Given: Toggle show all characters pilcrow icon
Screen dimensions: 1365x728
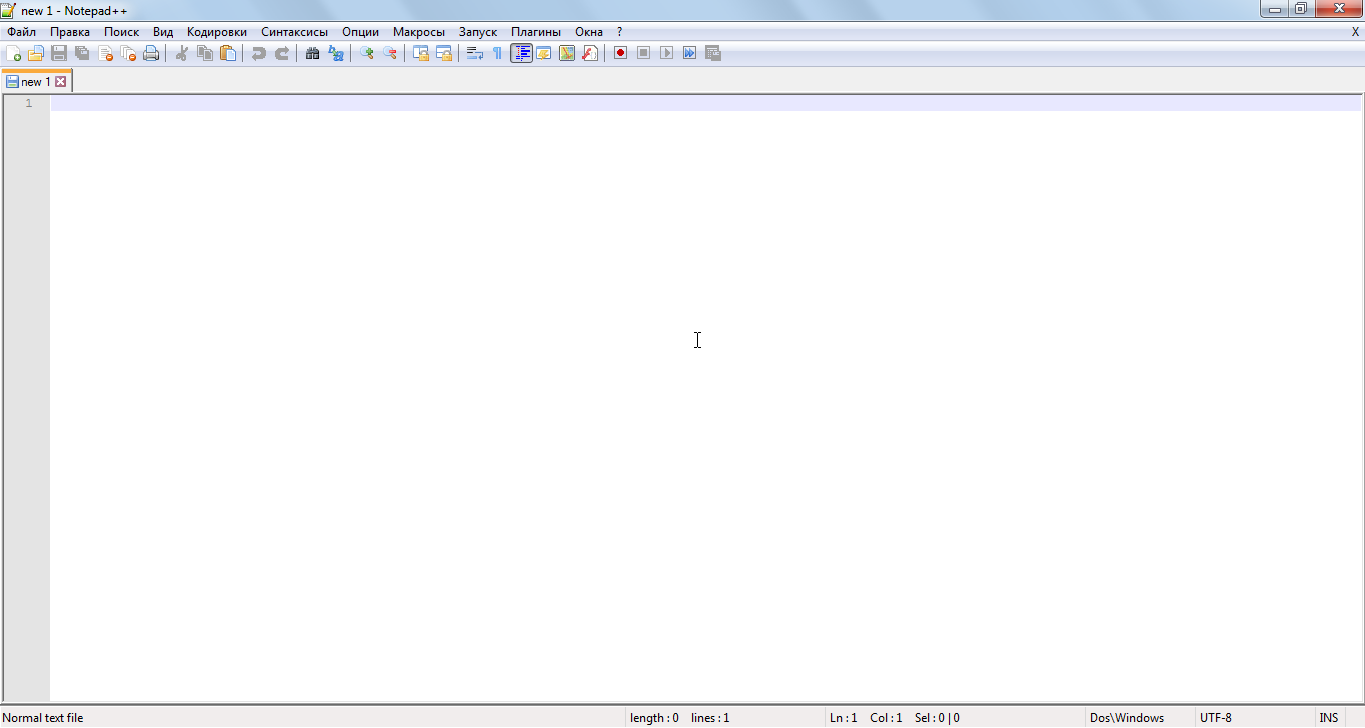Looking at the screenshot, I should pyautogui.click(x=497, y=53).
